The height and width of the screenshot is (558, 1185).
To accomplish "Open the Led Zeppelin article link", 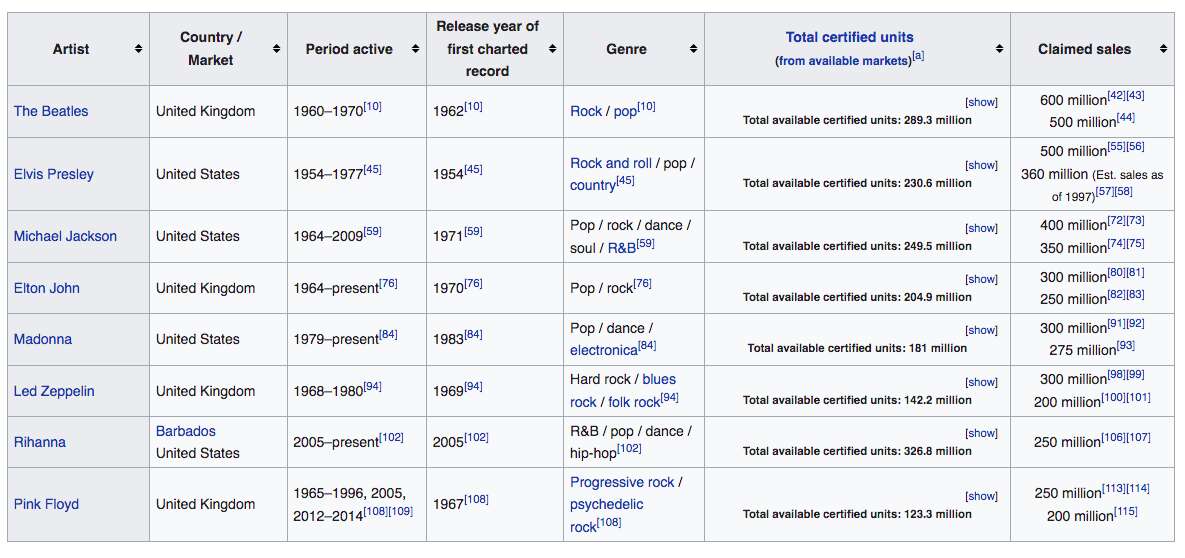I will [54, 391].
